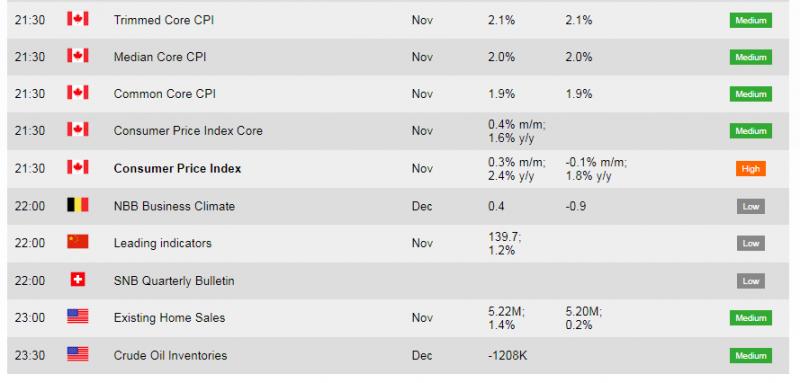Select the NBB Business Climate row title

point(174,206)
